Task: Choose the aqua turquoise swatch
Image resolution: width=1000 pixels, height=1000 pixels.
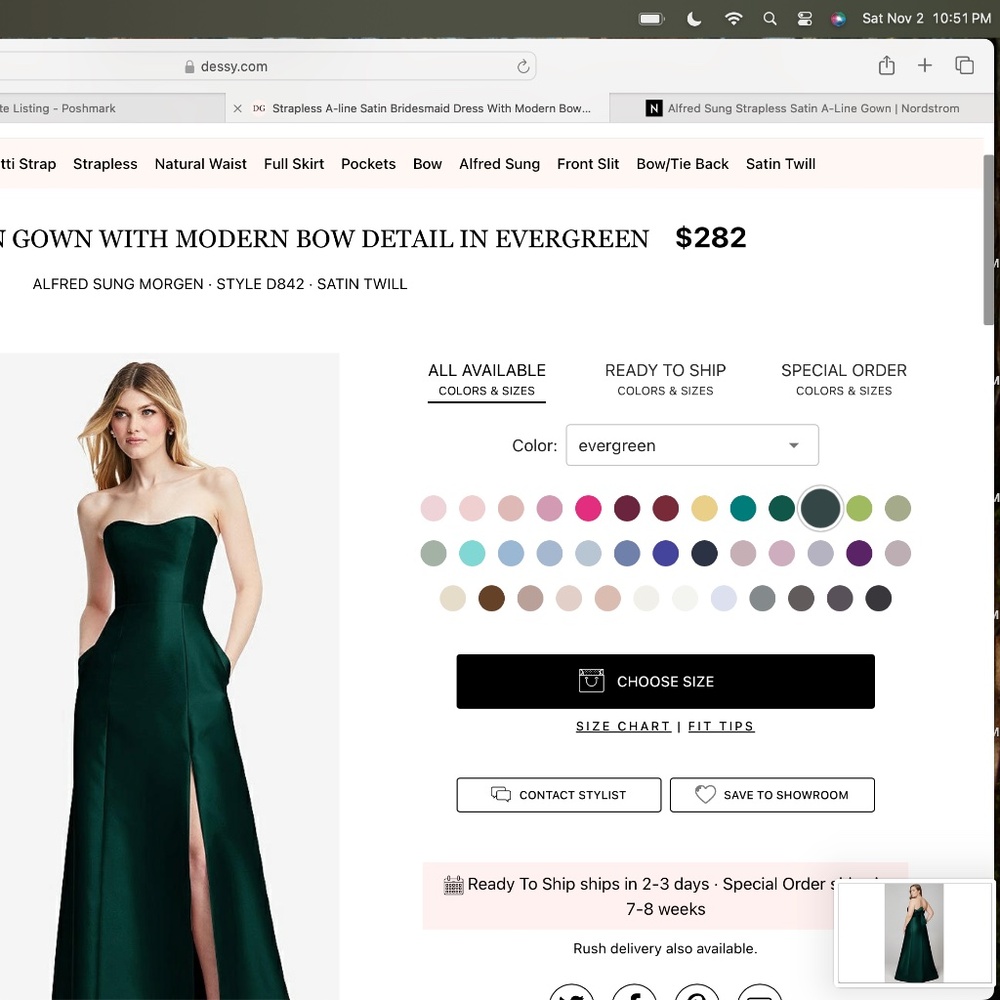Action: click(472, 553)
